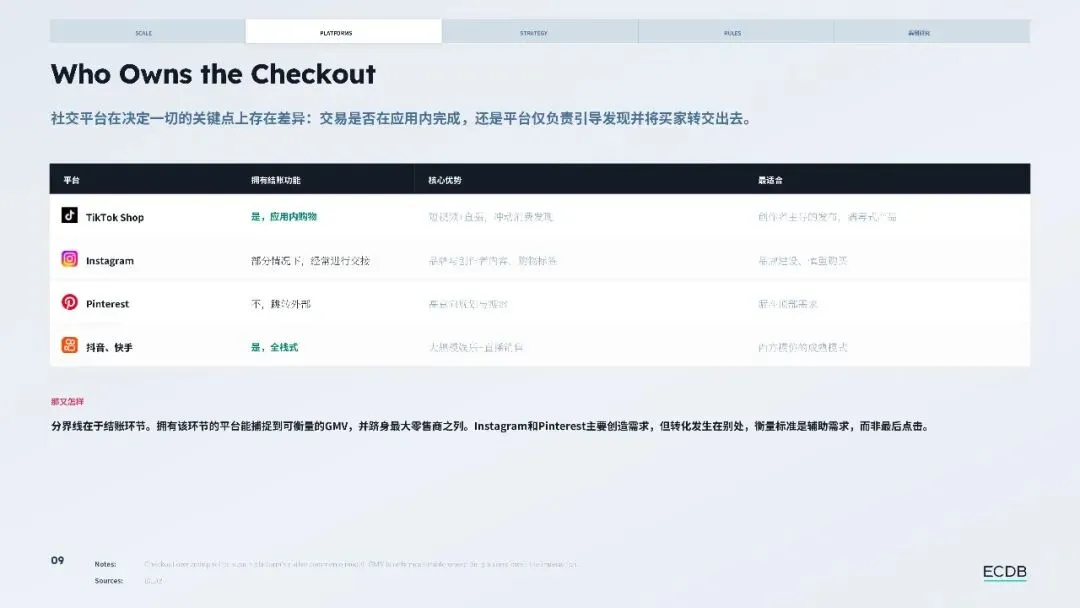Viewport: 1080px width, 608px height.
Task: Click the 核心优势 column header
Action: (445, 180)
